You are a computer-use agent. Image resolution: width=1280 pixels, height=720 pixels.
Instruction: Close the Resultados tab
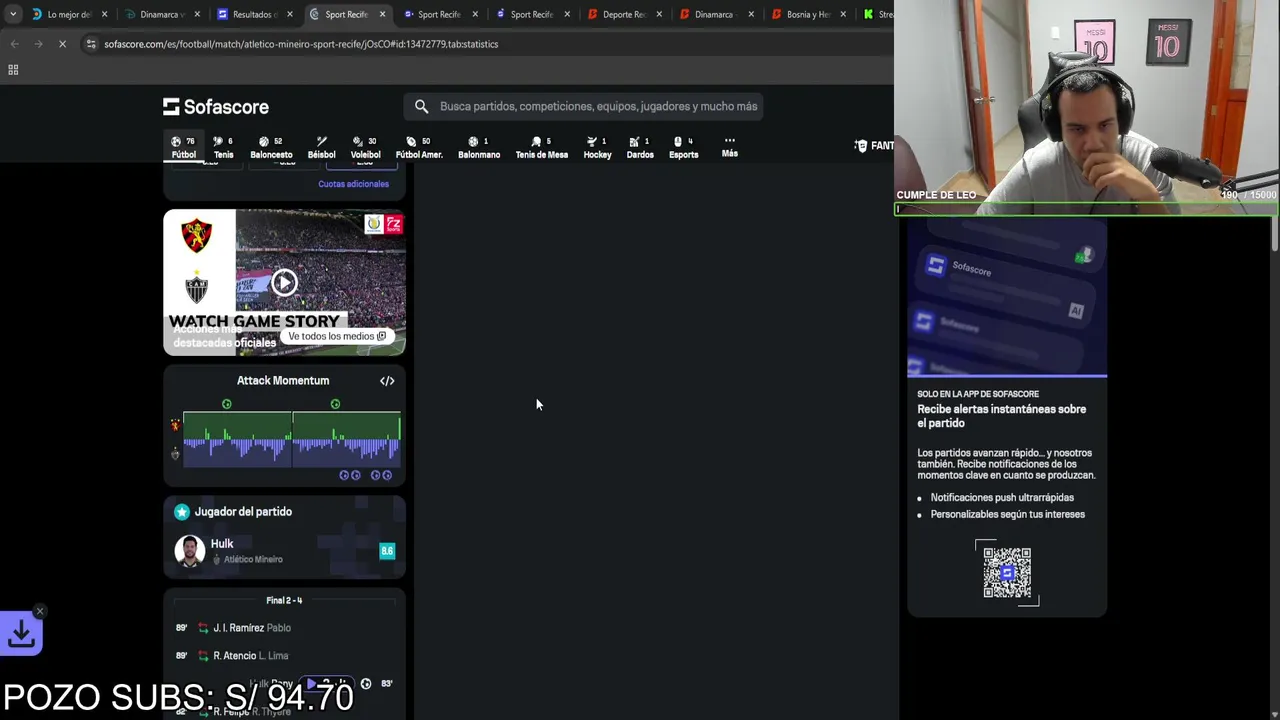coord(289,14)
